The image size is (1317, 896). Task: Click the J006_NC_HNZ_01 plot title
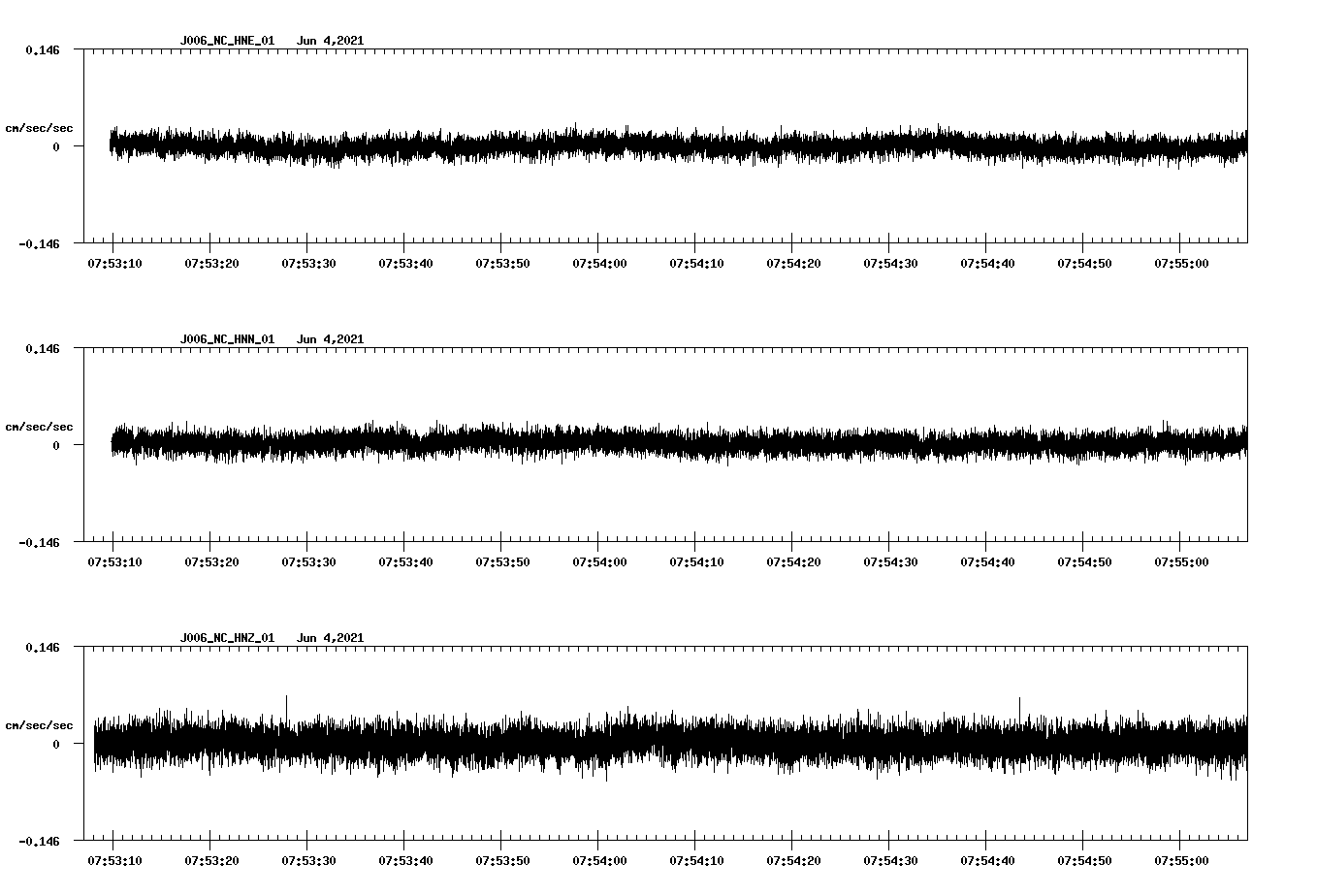coord(227,638)
